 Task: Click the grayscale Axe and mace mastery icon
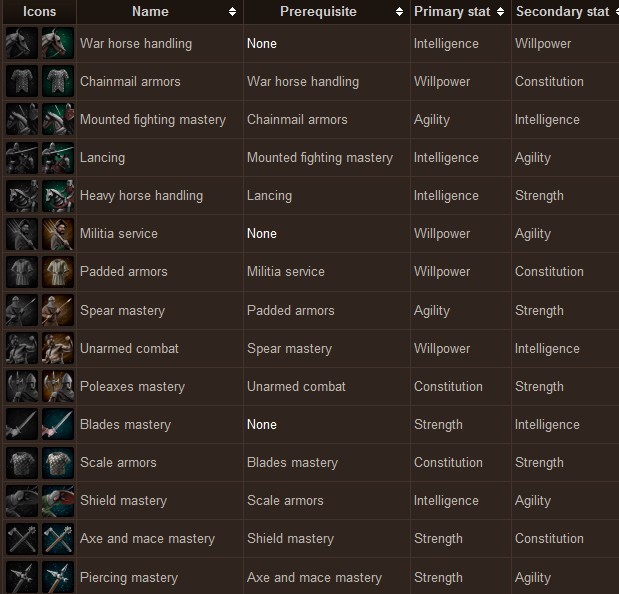pos(22,538)
